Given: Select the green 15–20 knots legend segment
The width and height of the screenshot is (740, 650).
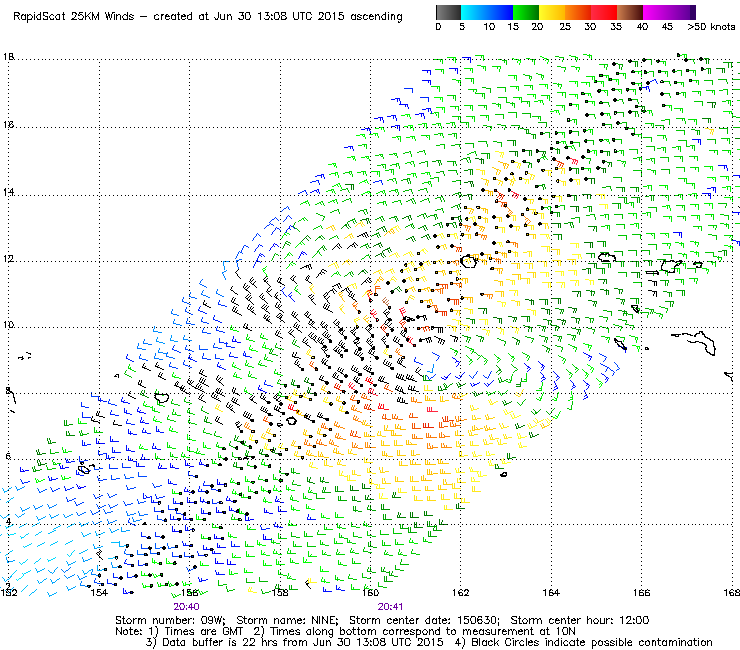Looking at the screenshot, I should point(525,12).
